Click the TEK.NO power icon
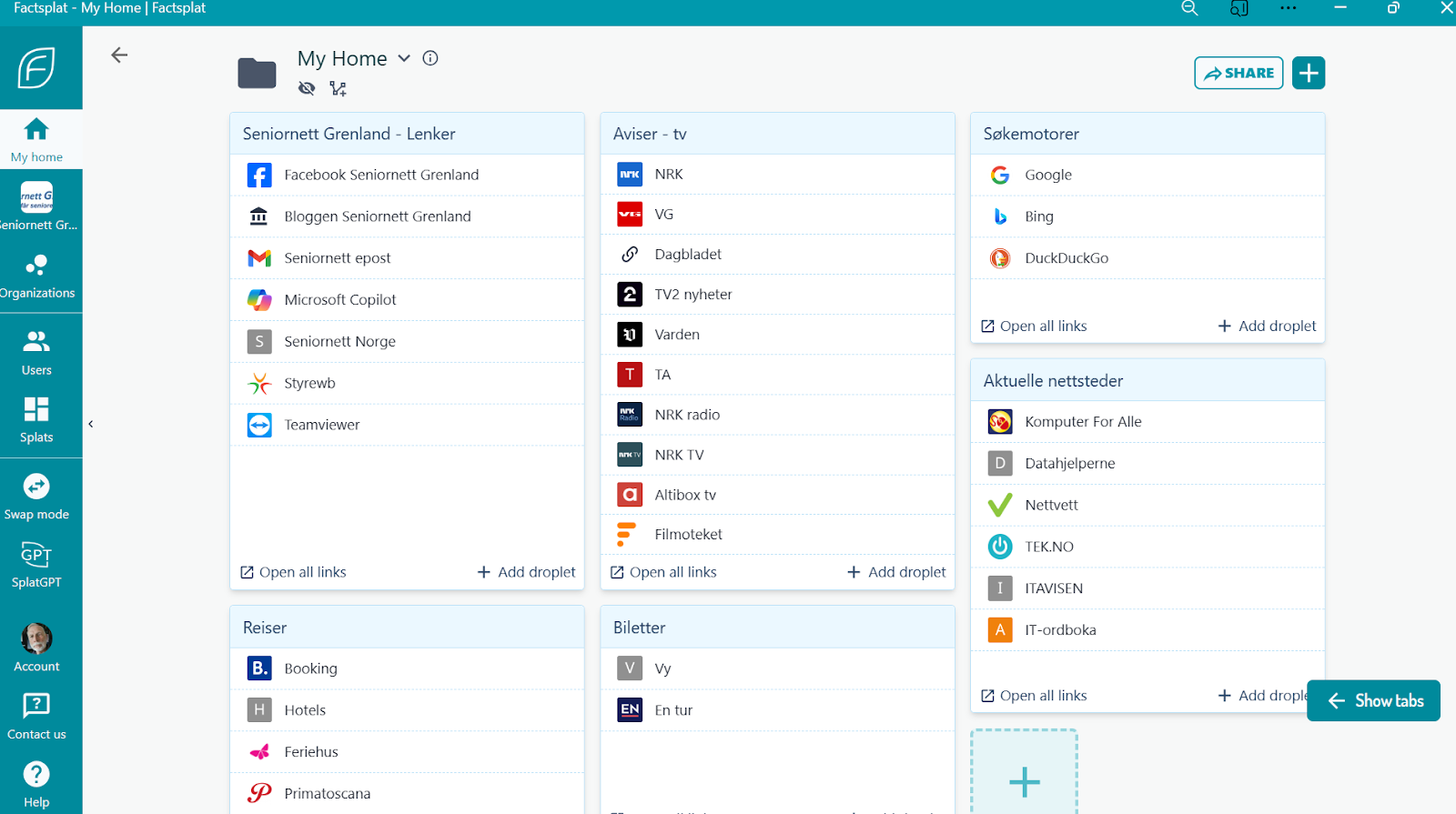The height and width of the screenshot is (814, 1456). tap(1000, 547)
